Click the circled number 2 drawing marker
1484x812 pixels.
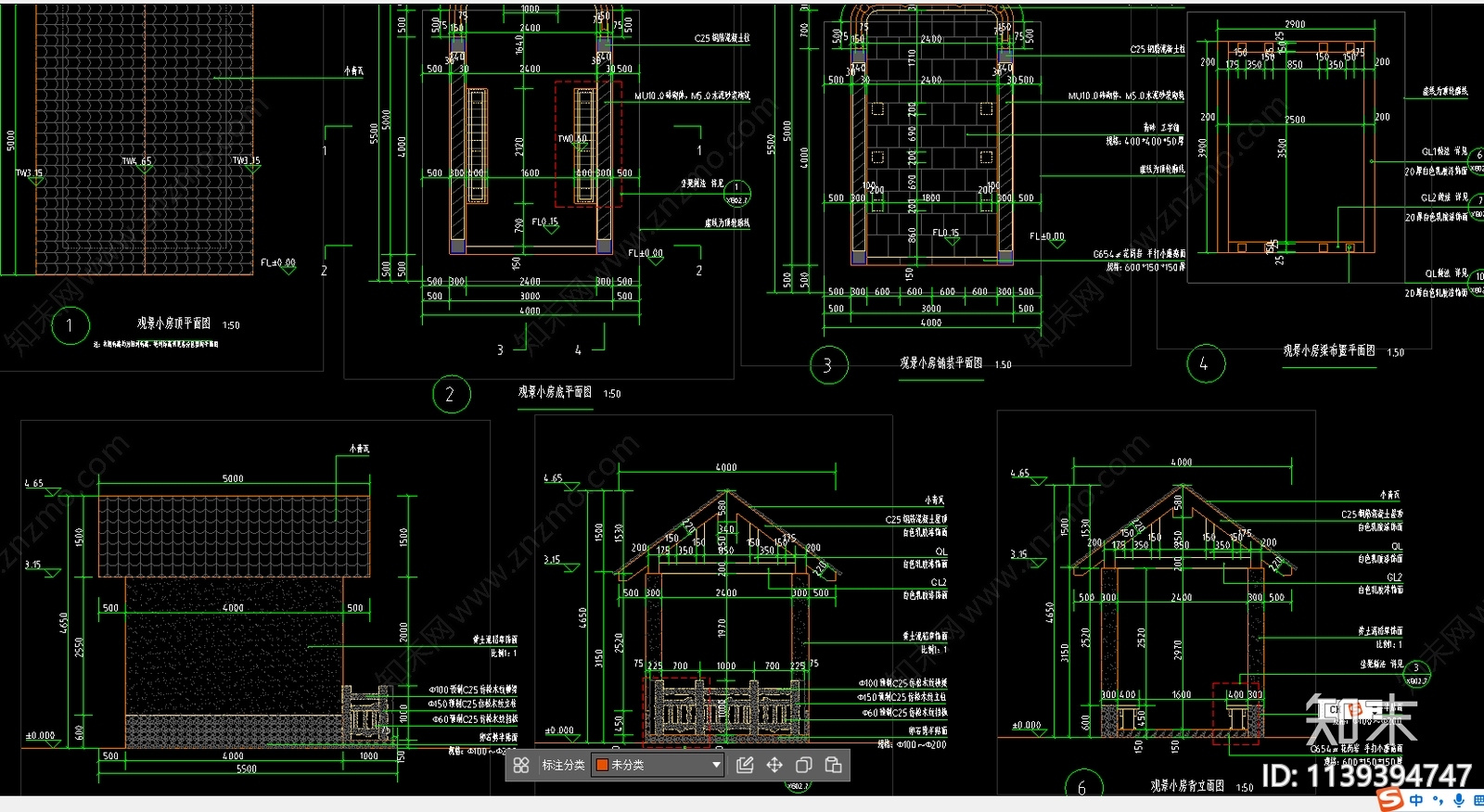point(451,395)
